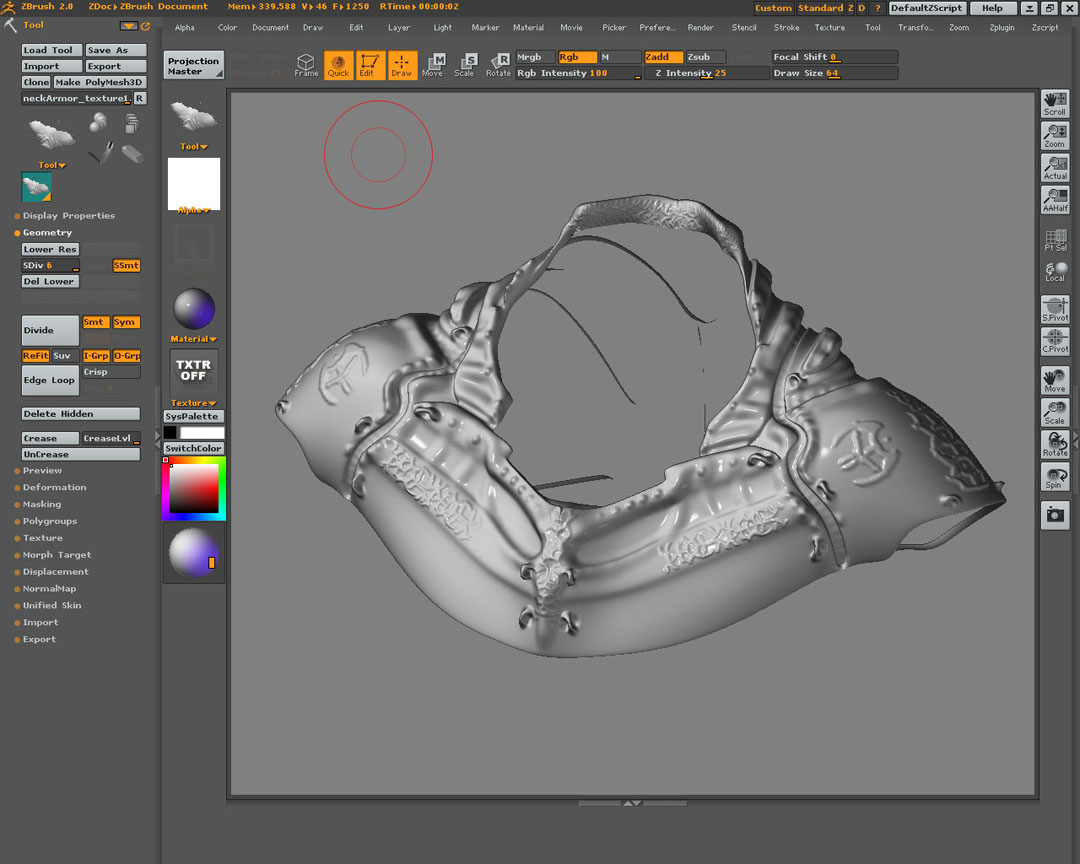
Task: Click the AAHalf icon on right shelf
Action: pos(1054,199)
